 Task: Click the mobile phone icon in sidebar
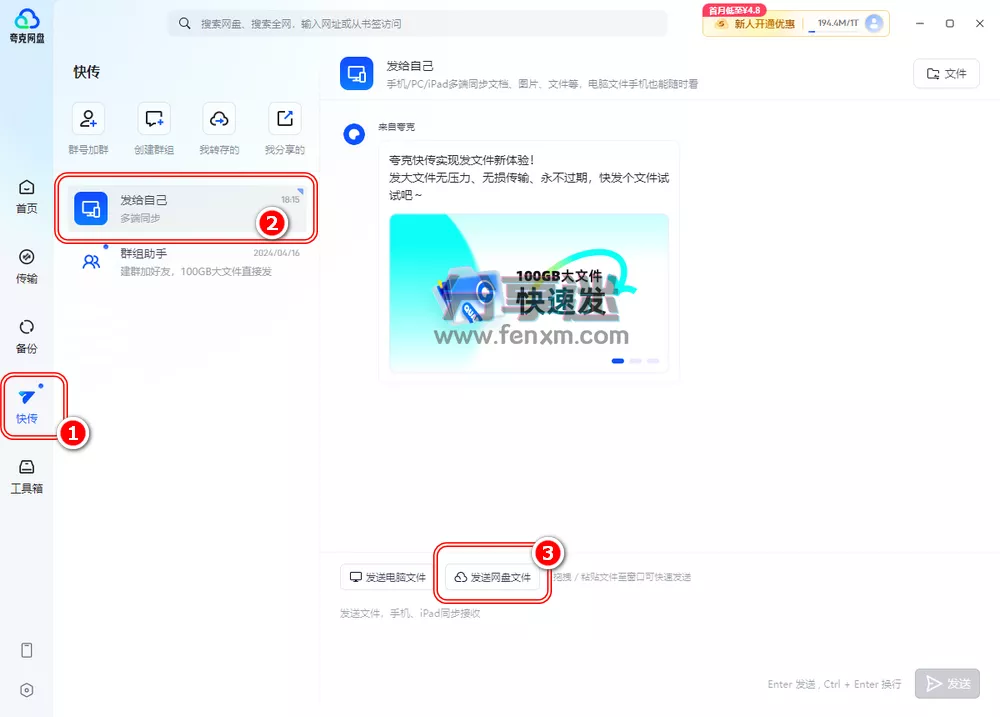click(x=26, y=650)
